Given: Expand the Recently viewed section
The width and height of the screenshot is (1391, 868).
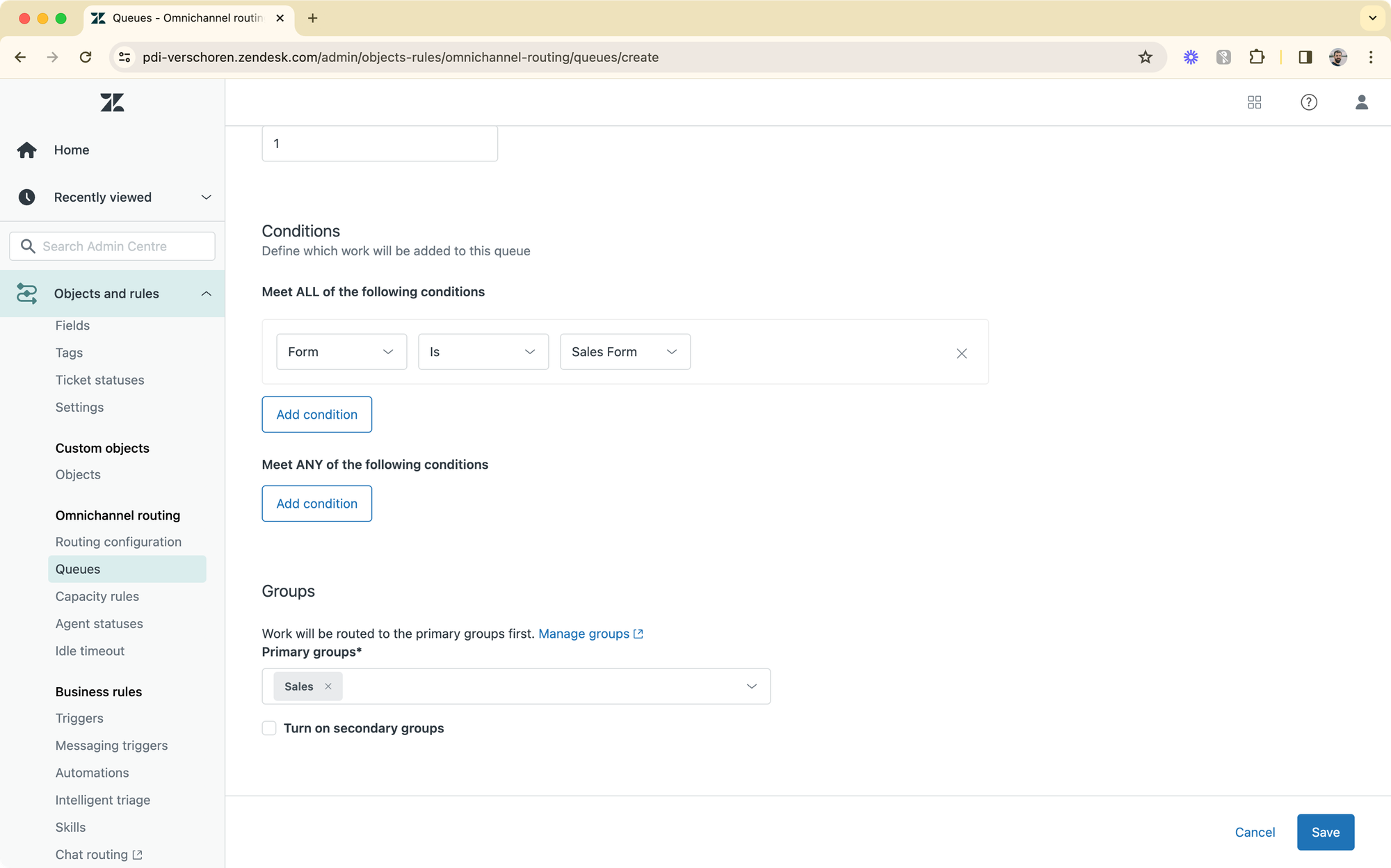Looking at the screenshot, I should point(206,198).
